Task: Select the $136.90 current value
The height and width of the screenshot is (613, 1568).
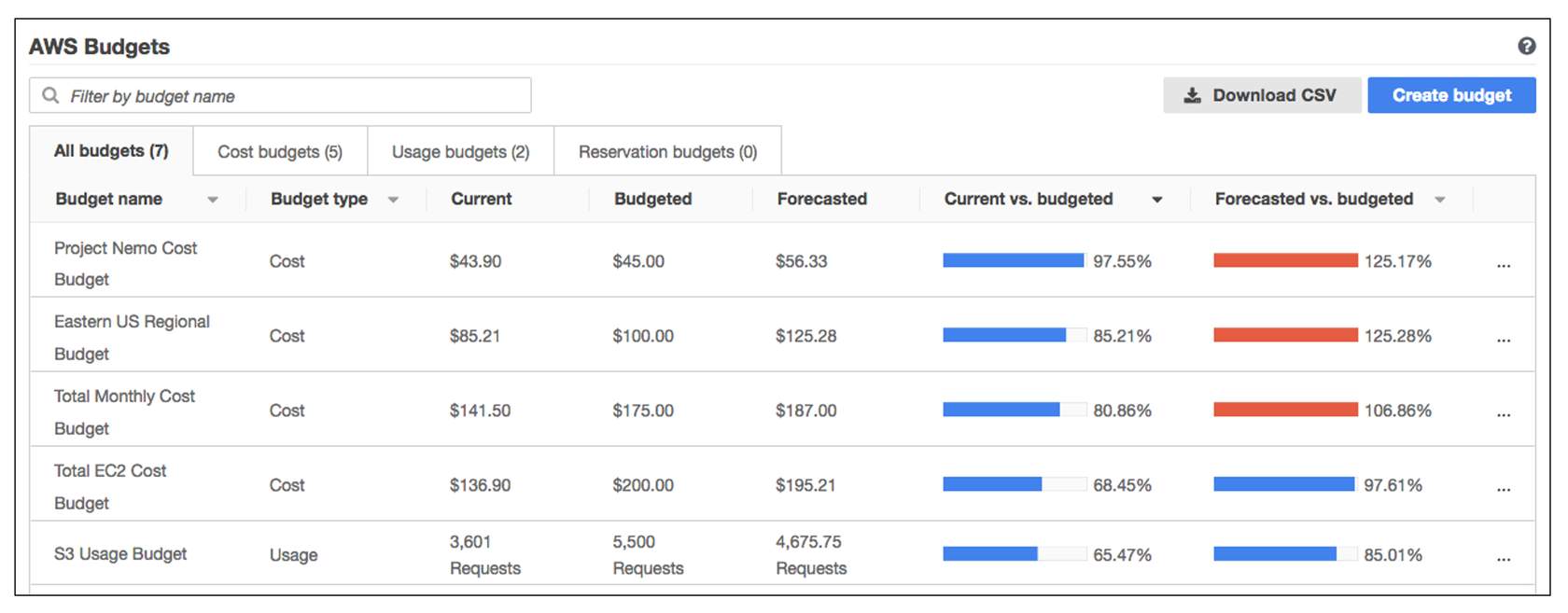Action: pos(480,485)
